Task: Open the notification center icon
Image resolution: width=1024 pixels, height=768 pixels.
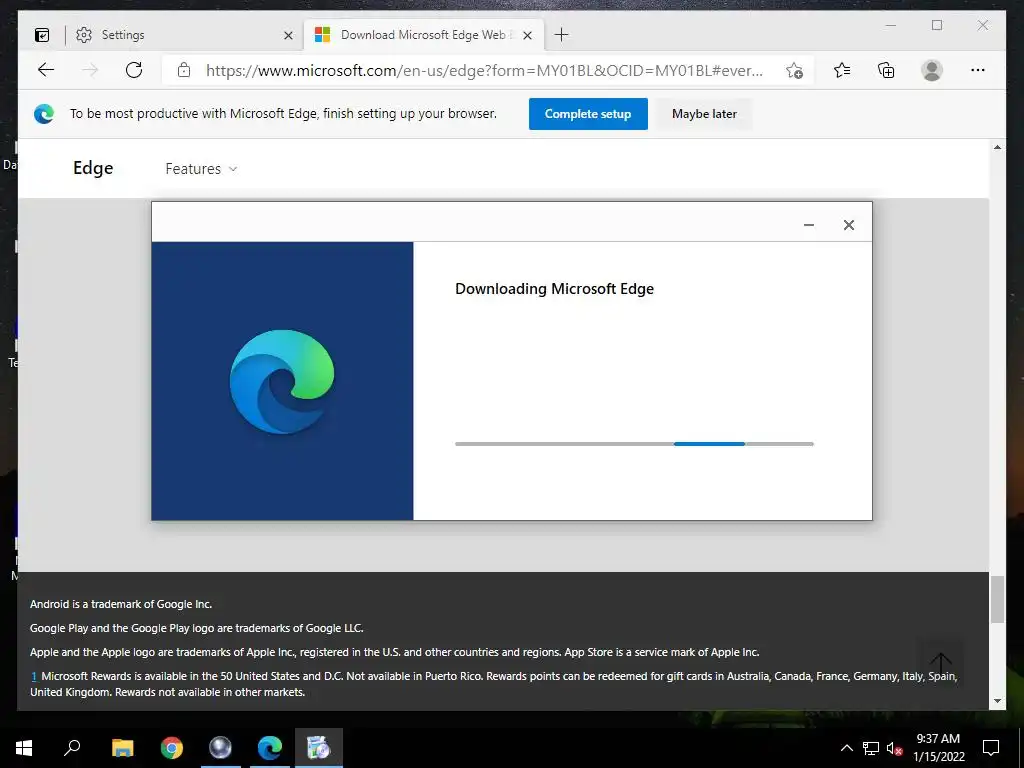Action: pyautogui.click(x=991, y=748)
